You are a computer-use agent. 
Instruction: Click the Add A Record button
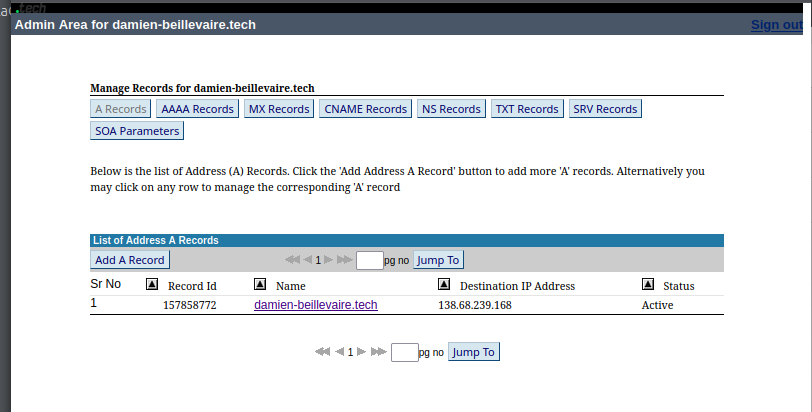pyautogui.click(x=130, y=260)
